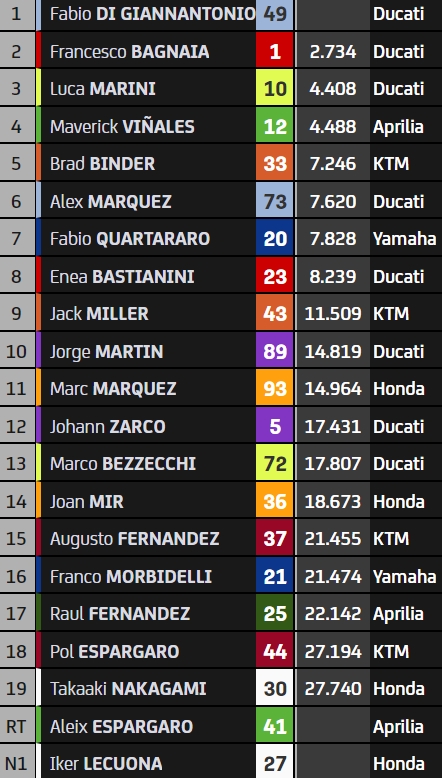Click Jack MILLER orange number 43

[275, 314]
